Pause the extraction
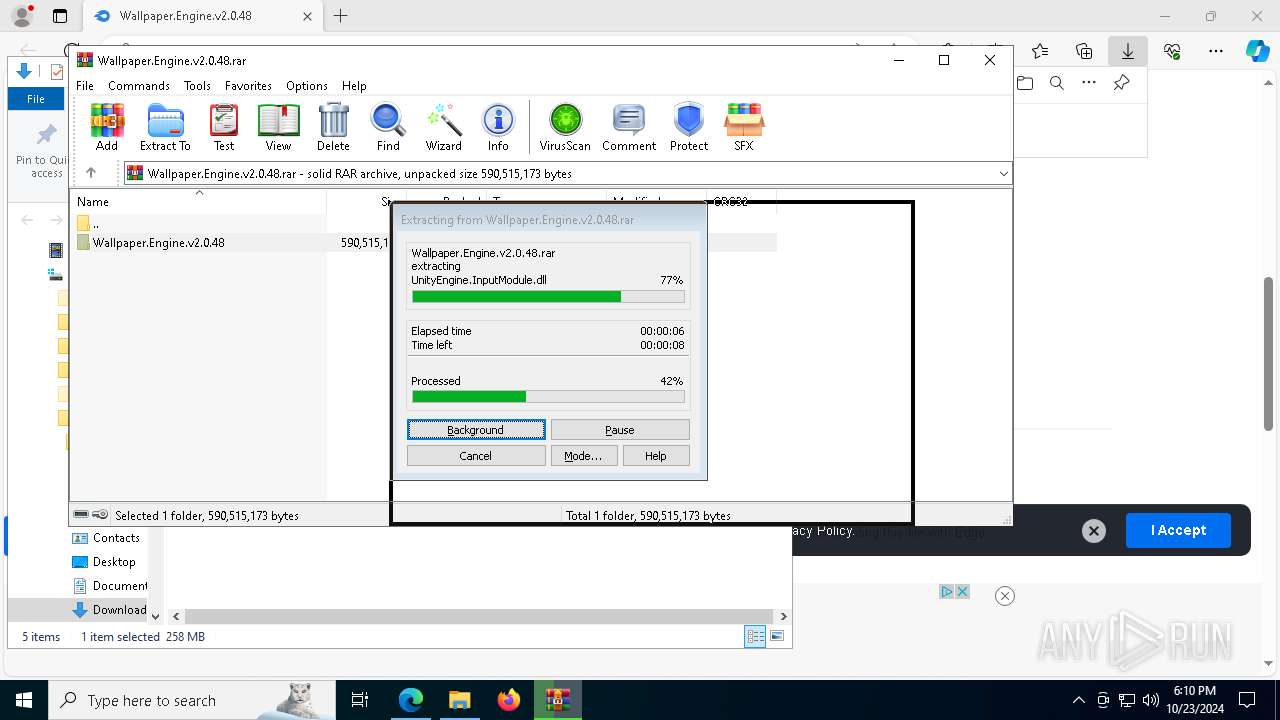1280x720 pixels. coord(620,430)
